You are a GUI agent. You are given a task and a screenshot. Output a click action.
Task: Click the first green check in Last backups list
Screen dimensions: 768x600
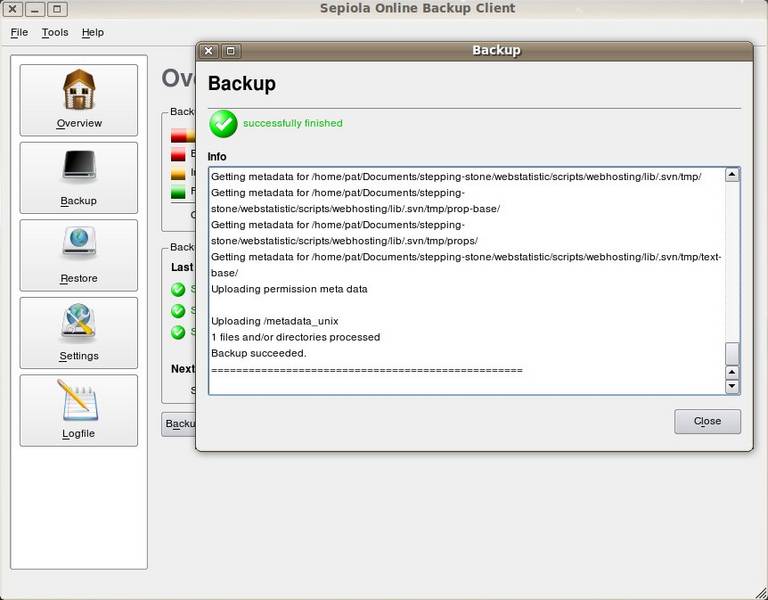tap(178, 289)
